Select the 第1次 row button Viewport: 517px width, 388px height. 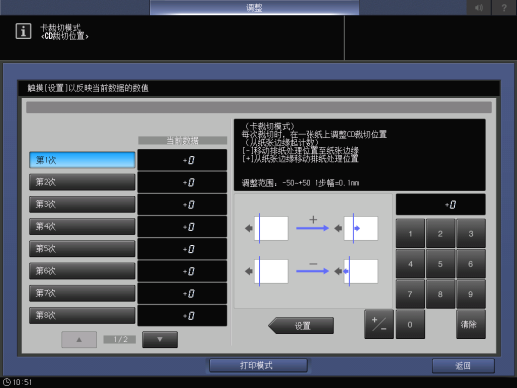pyautogui.click(x=82, y=160)
